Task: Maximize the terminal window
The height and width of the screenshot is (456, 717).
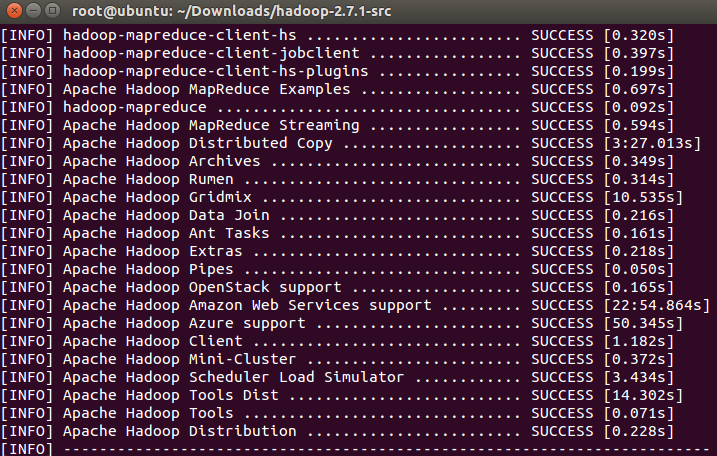Action: point(52,12)
